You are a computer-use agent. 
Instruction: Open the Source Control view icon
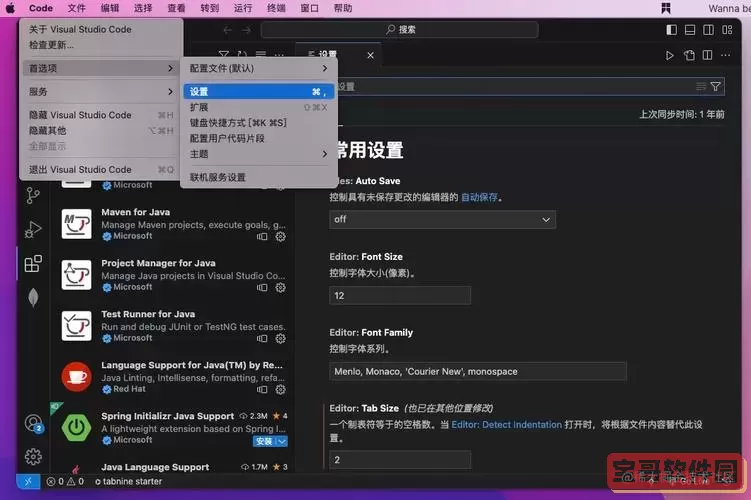tap(33, 195)
